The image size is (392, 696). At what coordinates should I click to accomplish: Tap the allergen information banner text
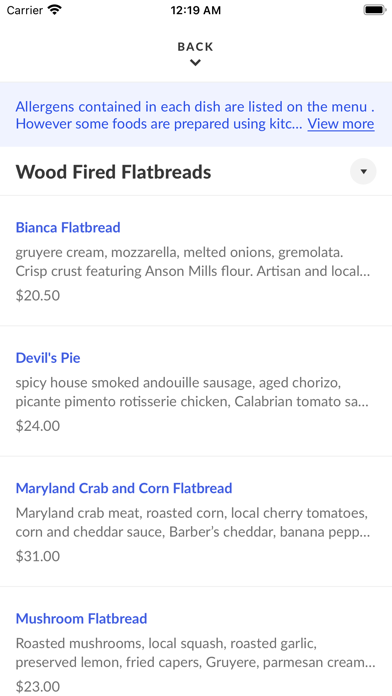[159, 115]
